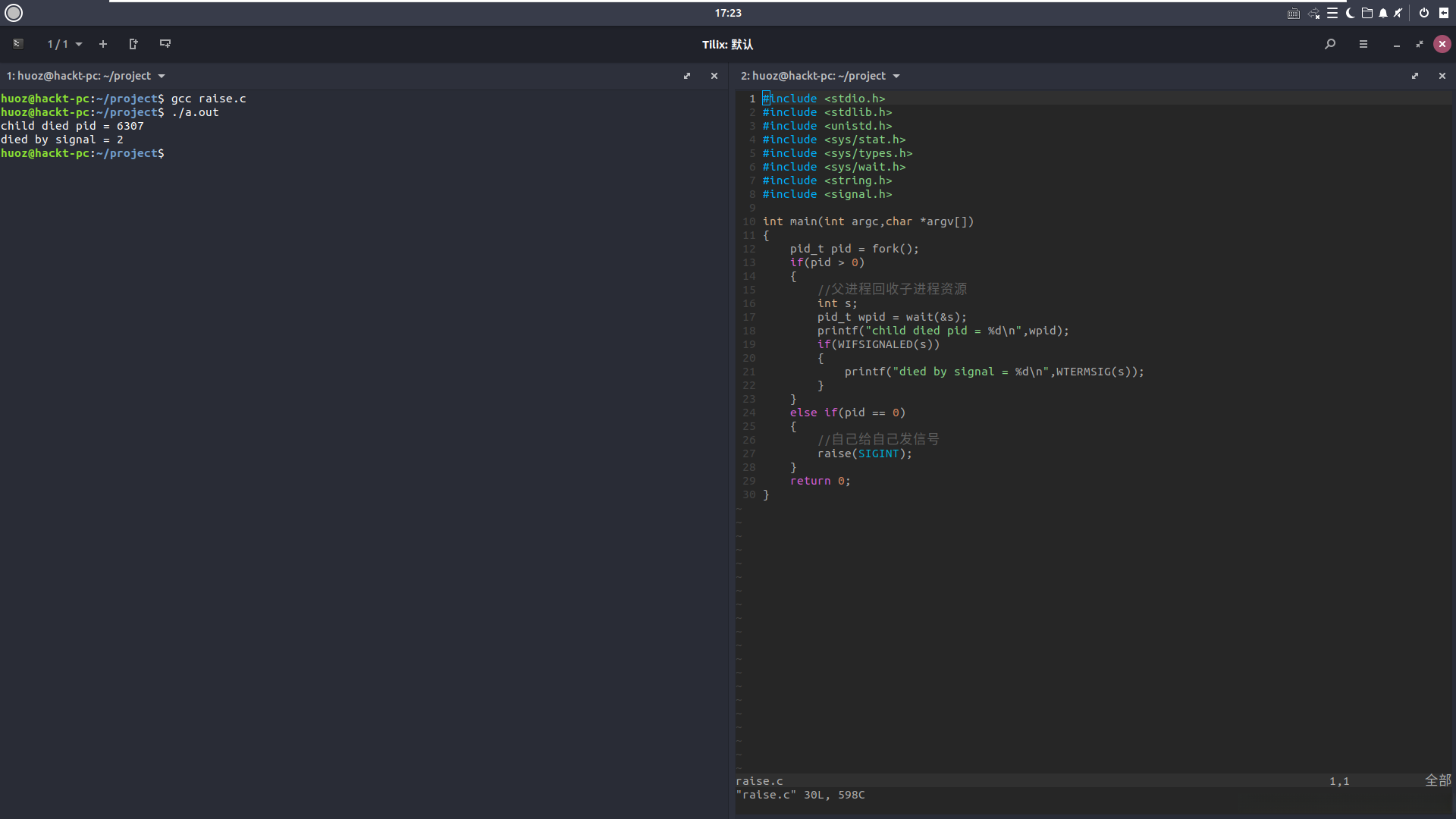Click the plus to add new session
This screenshot has width=1456, height=819.
click(103, 44)
